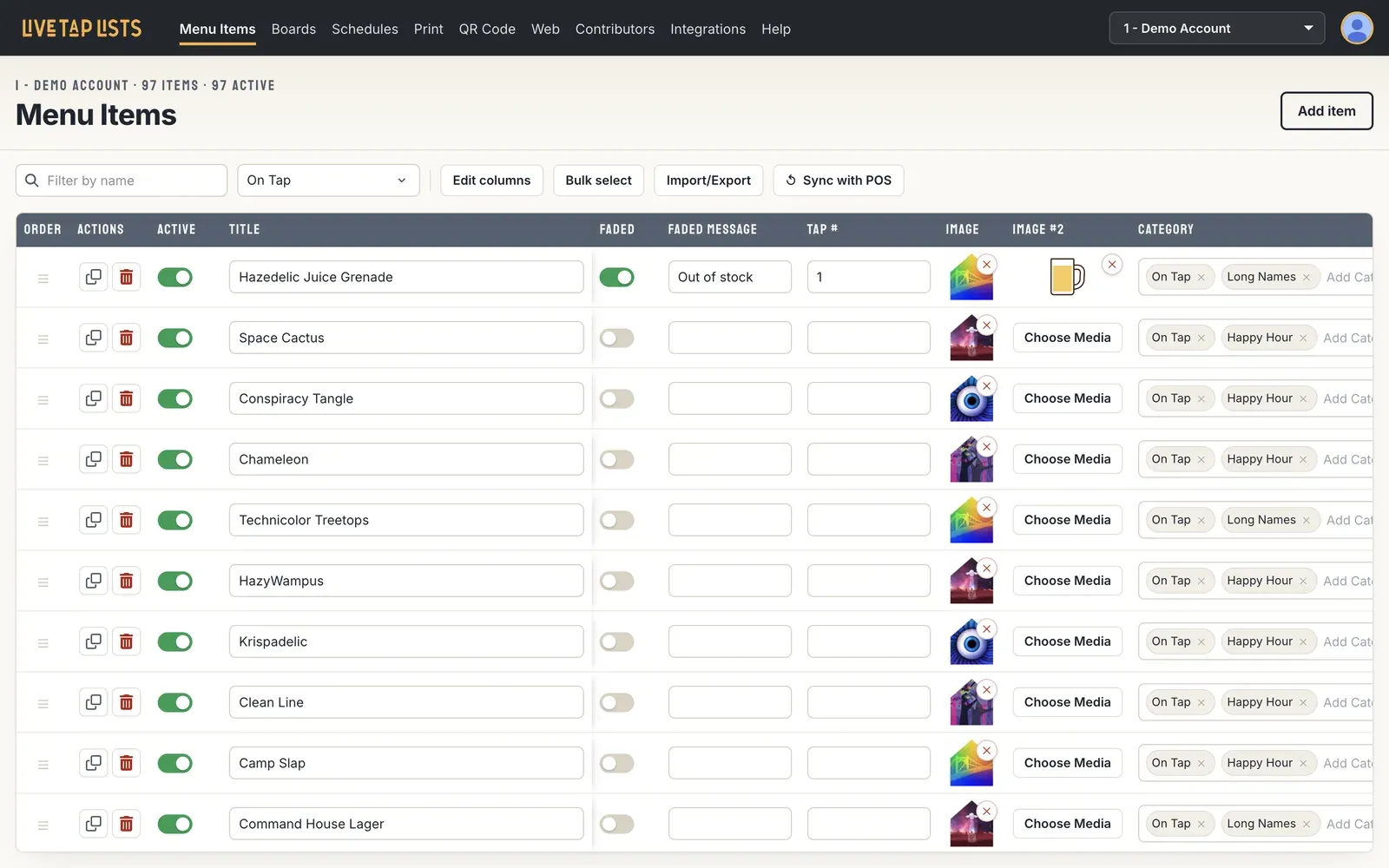Open Edit columns

tap(491, 181)
